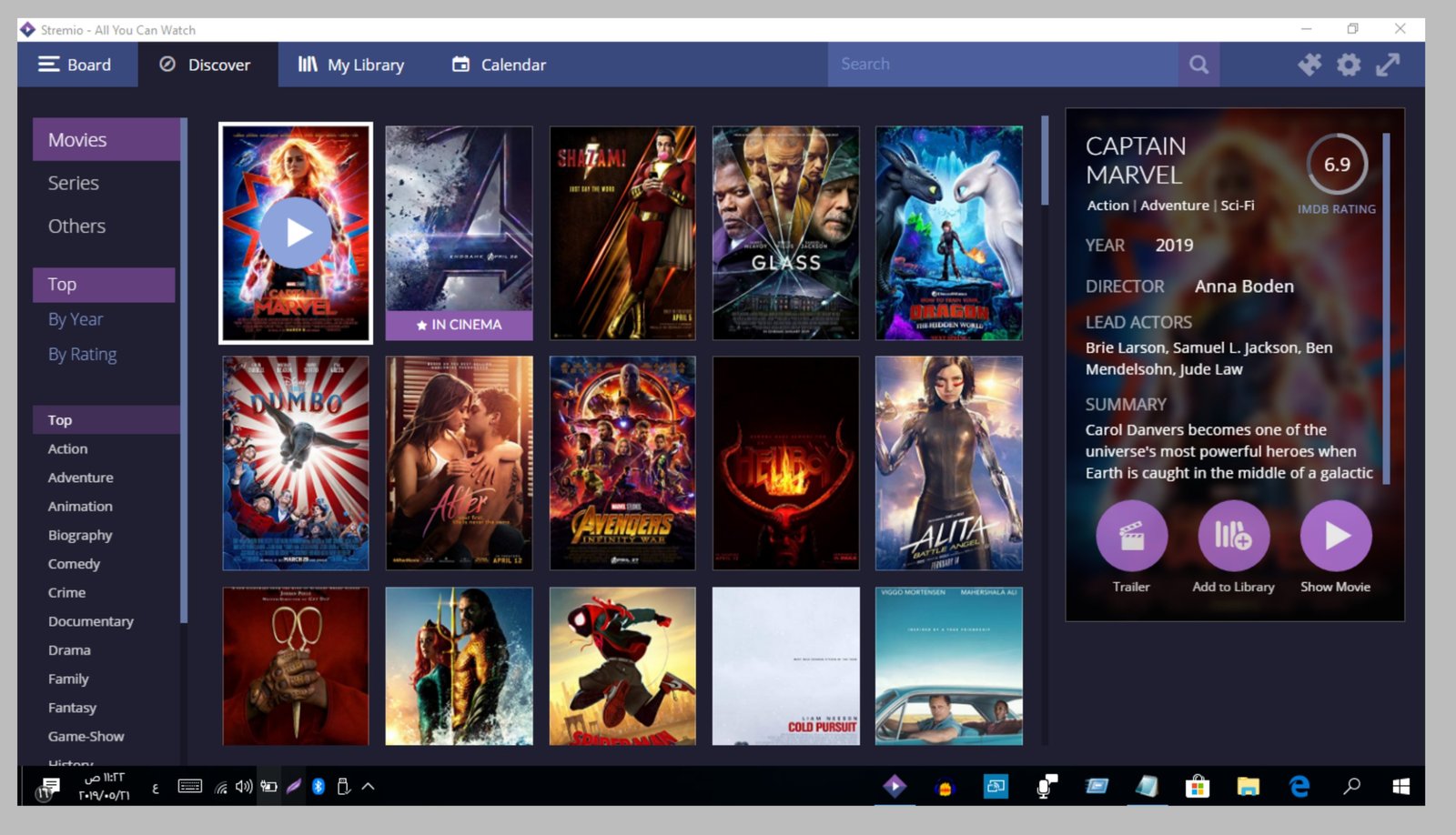Click the movie grid vertical scrollbar
This screenshot has height=835, width=1456.
tap(1045, 160)
